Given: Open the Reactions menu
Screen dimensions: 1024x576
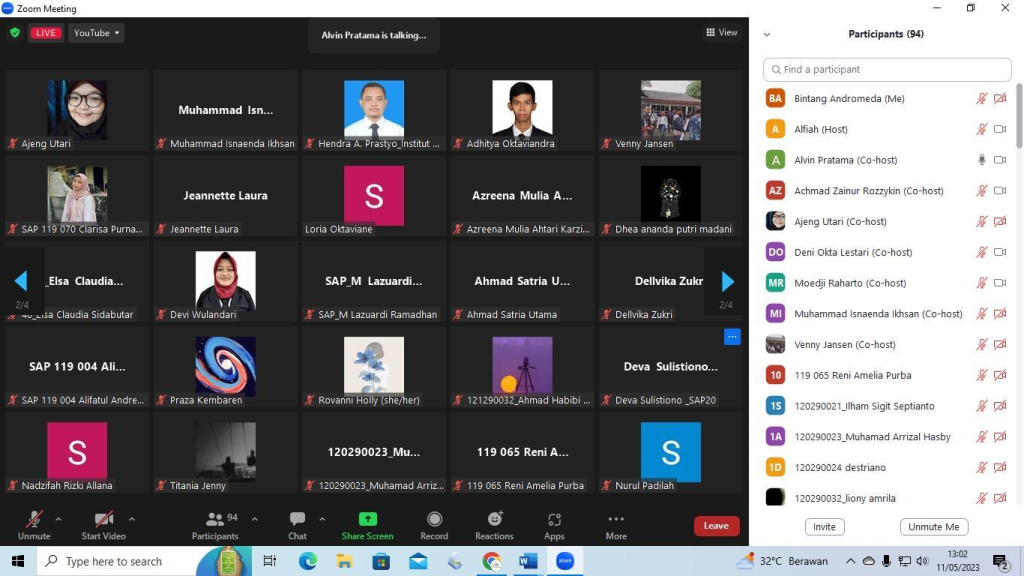Looking at the screenshot, I should click(x=494, y=525).
